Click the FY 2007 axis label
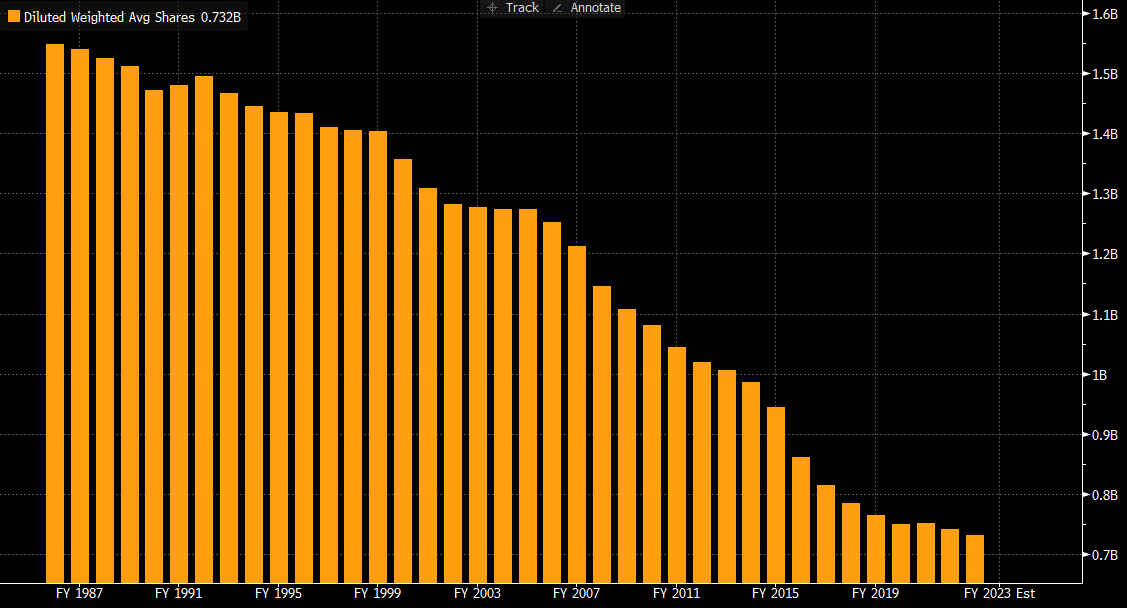 coord(576,594)
